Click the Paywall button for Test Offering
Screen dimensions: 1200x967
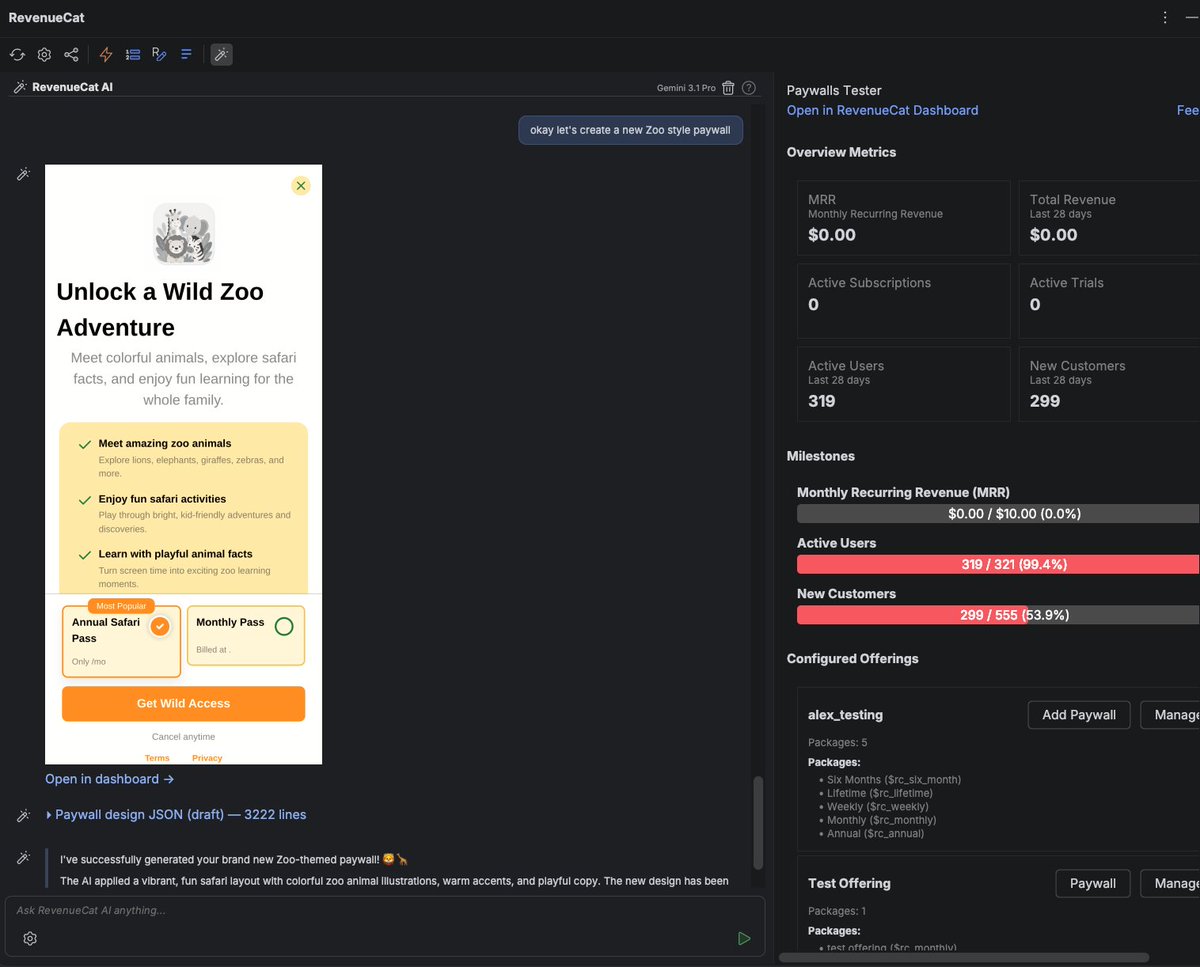(x=1093, y=883)
